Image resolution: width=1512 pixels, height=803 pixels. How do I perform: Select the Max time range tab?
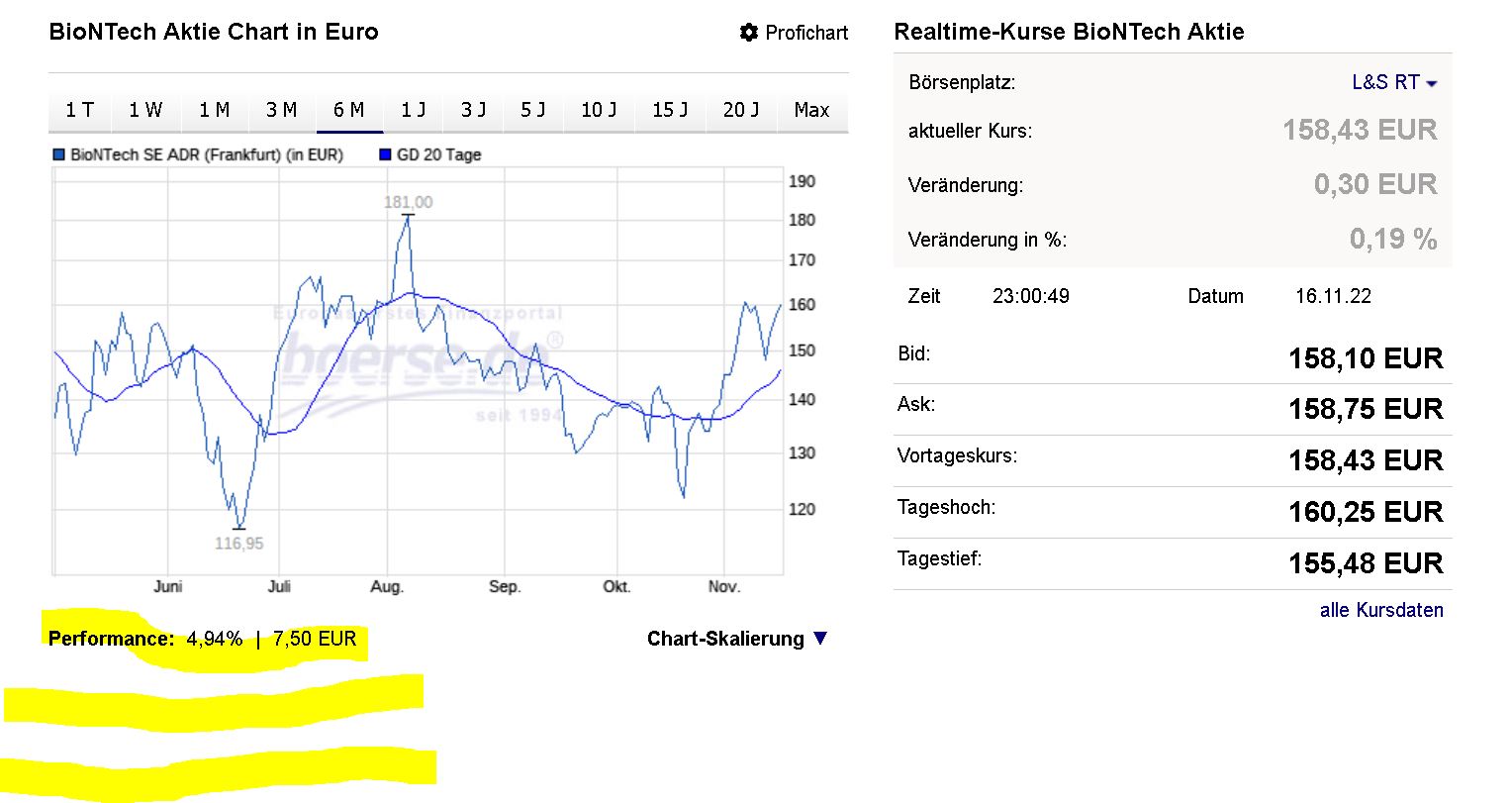tap(812, 110)
